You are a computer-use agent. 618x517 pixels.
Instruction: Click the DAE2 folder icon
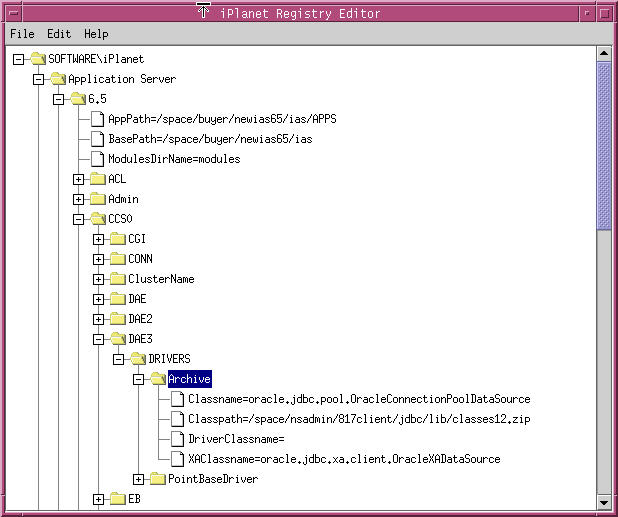coord(118,319)
